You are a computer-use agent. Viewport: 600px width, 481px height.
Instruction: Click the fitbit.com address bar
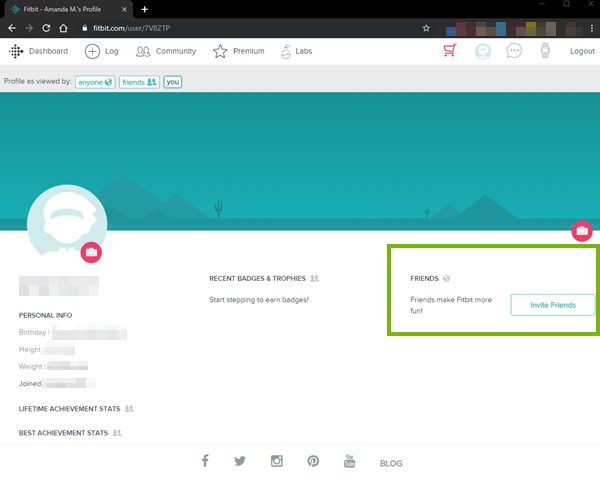pos(249,28)
